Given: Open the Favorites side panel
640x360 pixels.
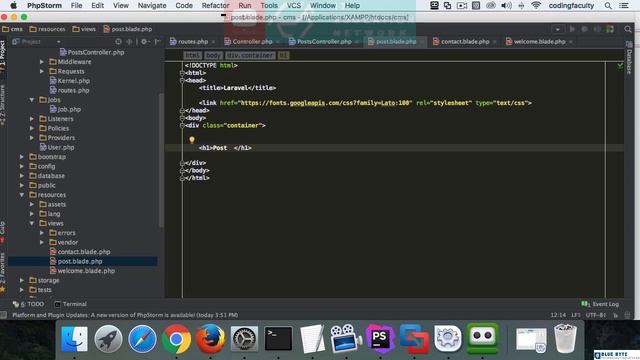Looking at the screenshot, I should [x=3, y=273].
